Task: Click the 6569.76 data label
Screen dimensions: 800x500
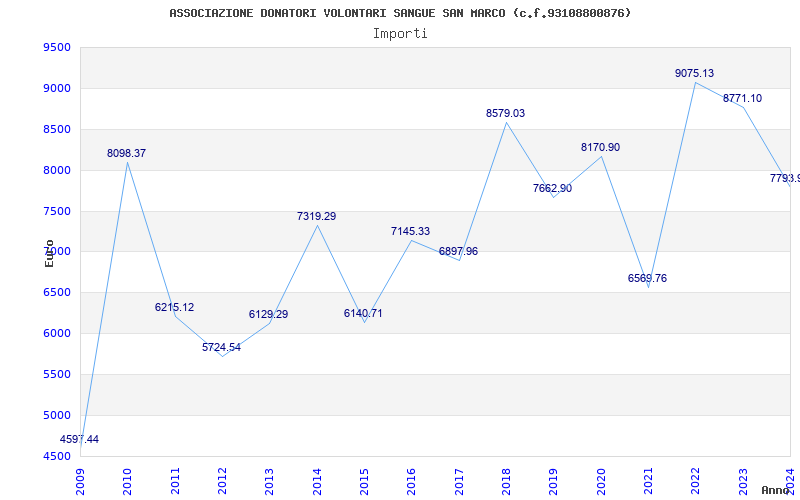Action: tap(647, 279)
